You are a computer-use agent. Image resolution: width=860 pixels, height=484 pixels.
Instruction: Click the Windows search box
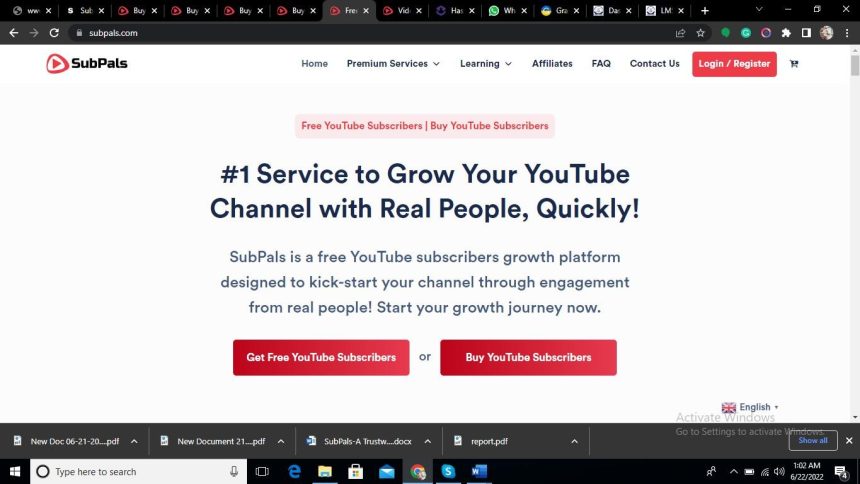[138, 471]
